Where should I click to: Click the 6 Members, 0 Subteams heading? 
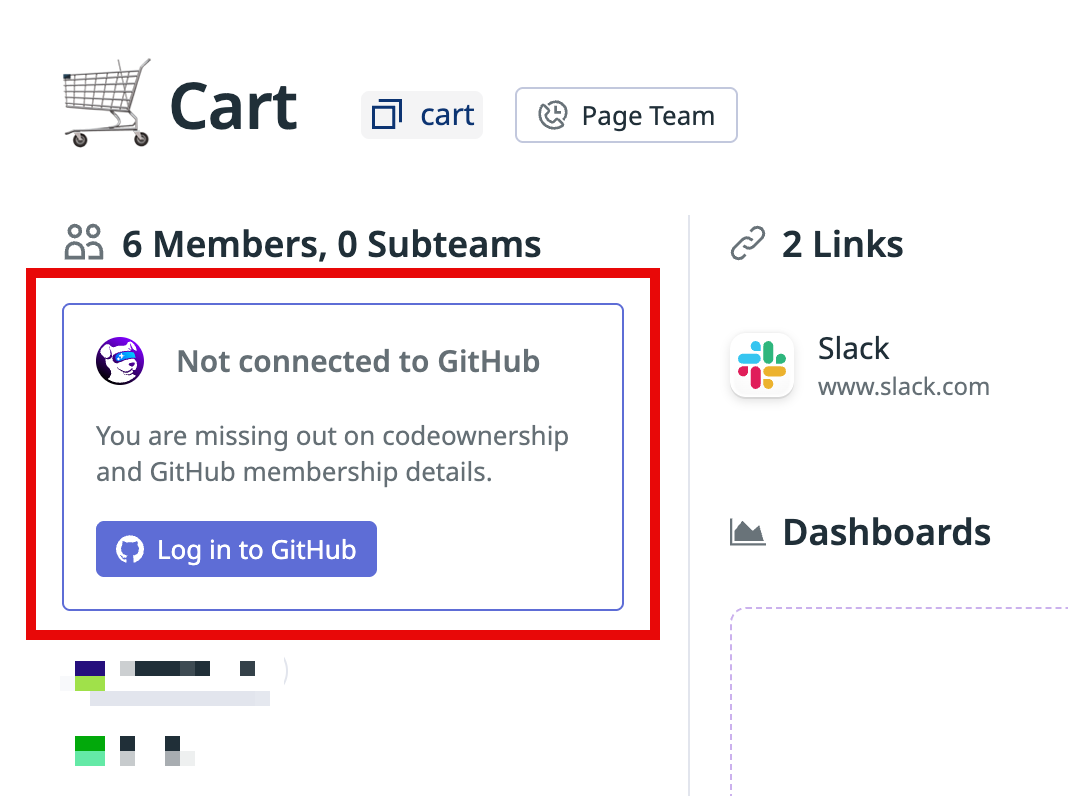331,244
